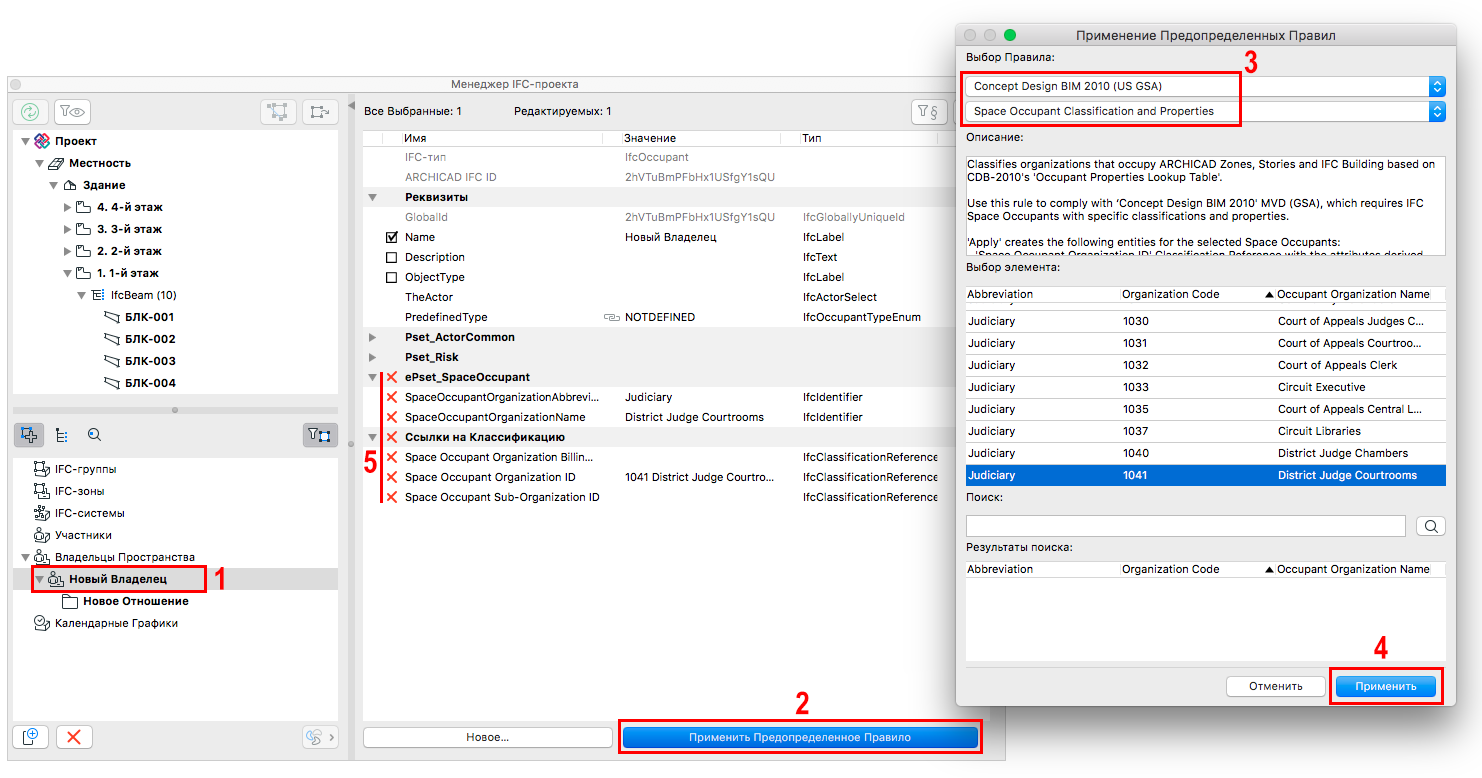This screenshot has height=778, width=1482.
Task: Click the green refresh icon in IFC manager
Action: click(29, 111)
